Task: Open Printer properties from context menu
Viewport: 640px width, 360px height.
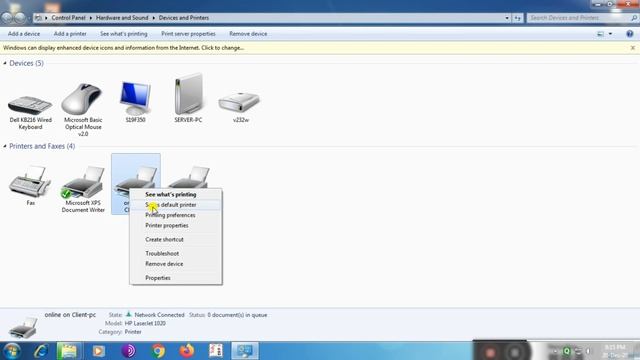Action: (x=176, y=225)
